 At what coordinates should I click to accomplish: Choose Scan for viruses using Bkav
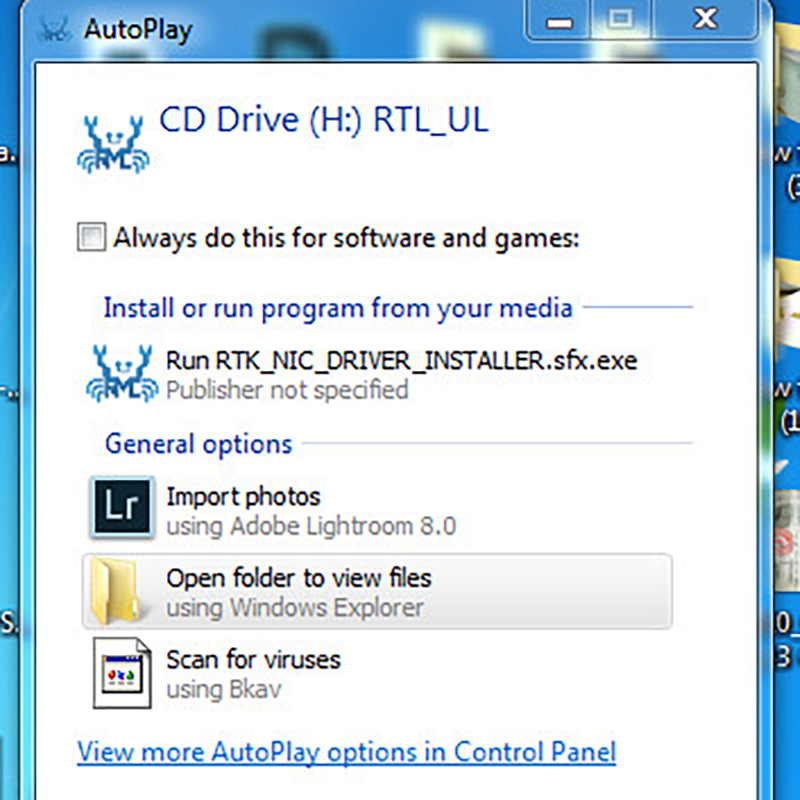[377, 673]
